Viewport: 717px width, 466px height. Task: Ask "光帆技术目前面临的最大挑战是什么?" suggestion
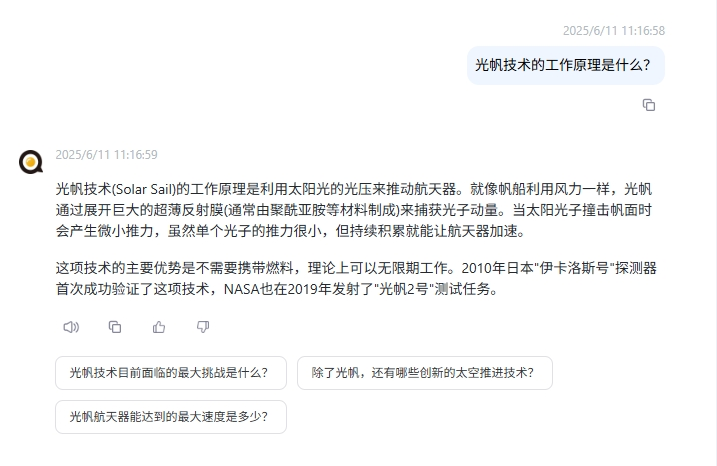(171, 373)
